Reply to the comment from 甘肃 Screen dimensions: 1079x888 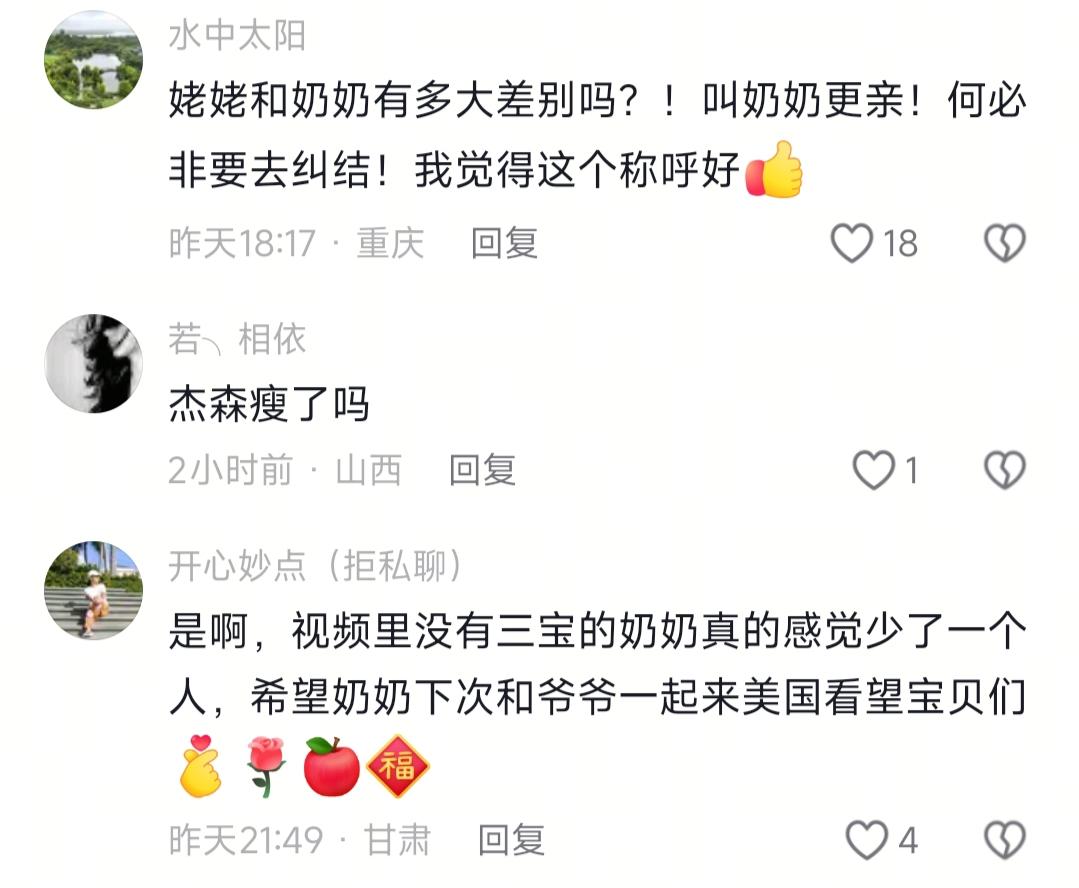coord(511,841)
